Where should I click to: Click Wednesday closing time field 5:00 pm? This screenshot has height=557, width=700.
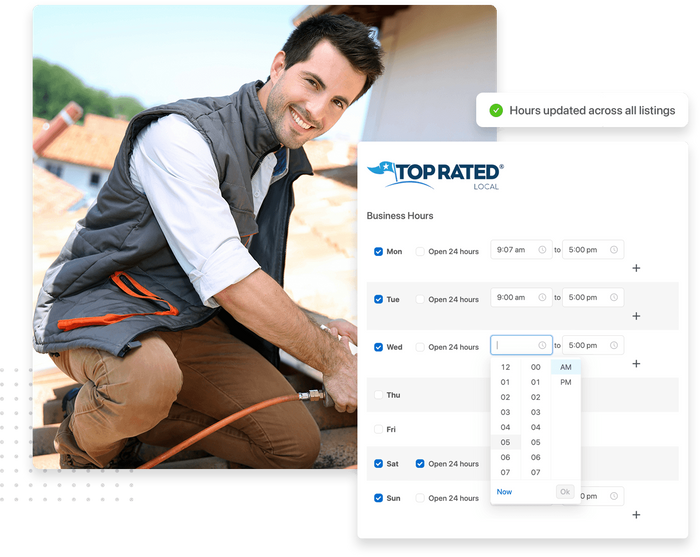tap(593, 345)
